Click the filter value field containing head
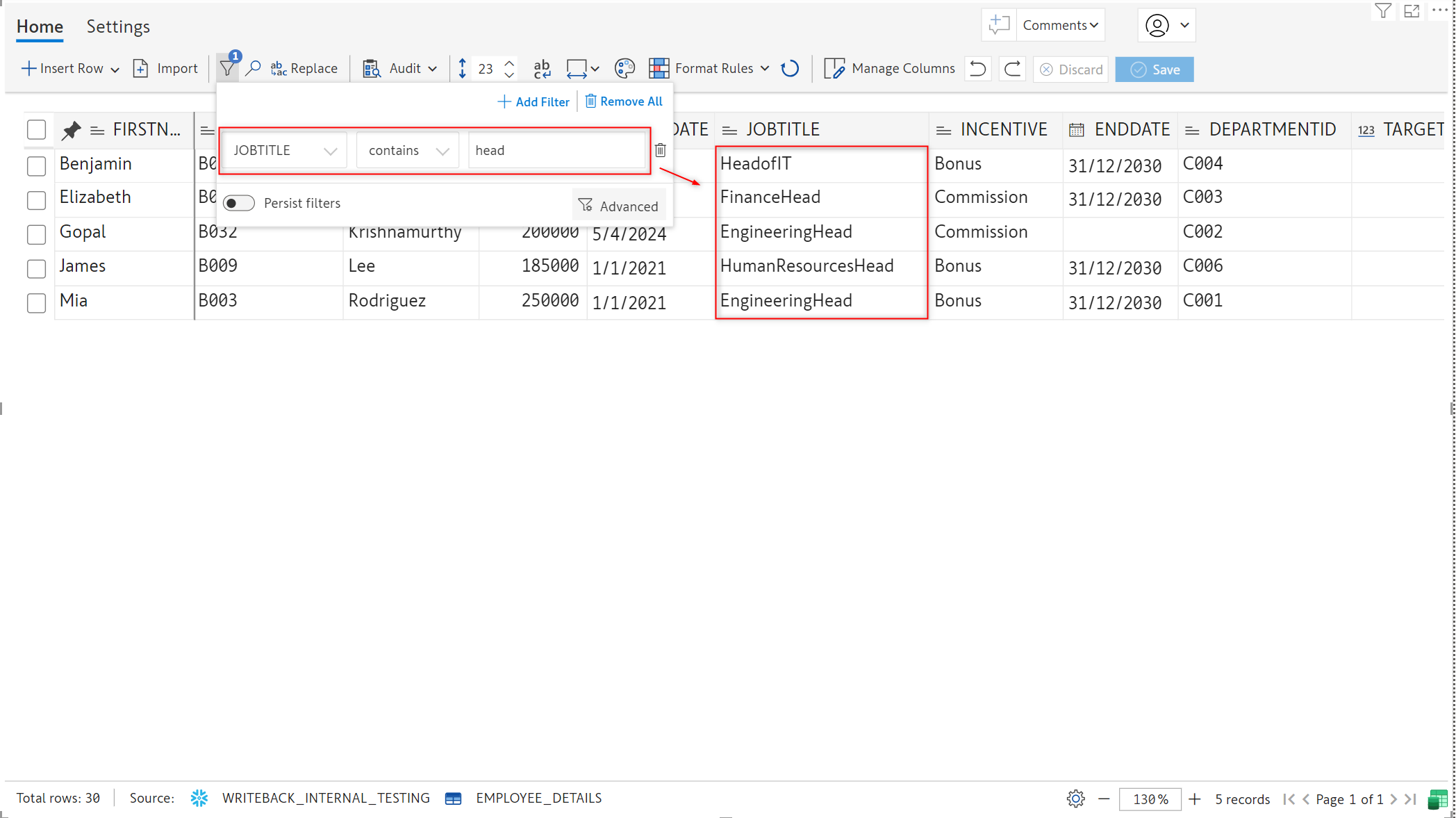This screenshot has width=1456, height=818. (x=556, y=151)
